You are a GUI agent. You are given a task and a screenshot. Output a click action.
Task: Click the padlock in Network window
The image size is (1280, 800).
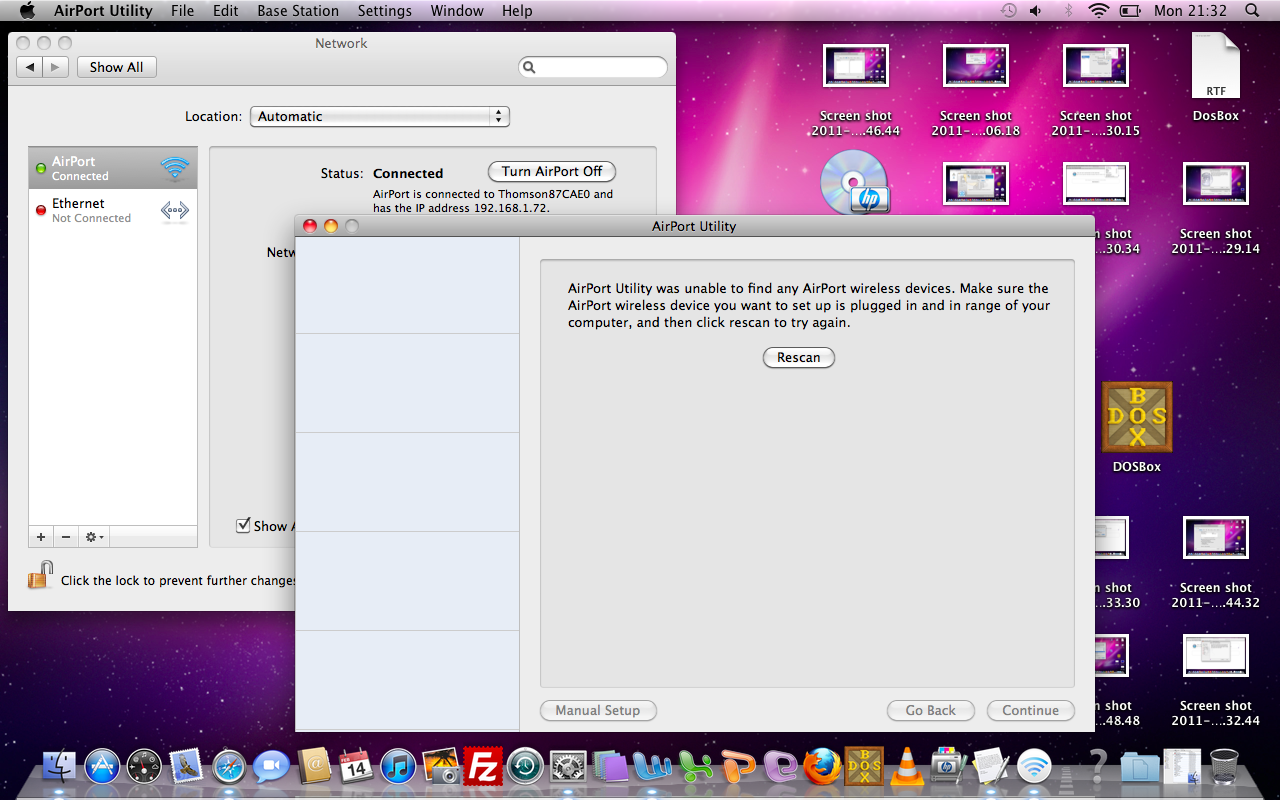click(x=40, y=575)
